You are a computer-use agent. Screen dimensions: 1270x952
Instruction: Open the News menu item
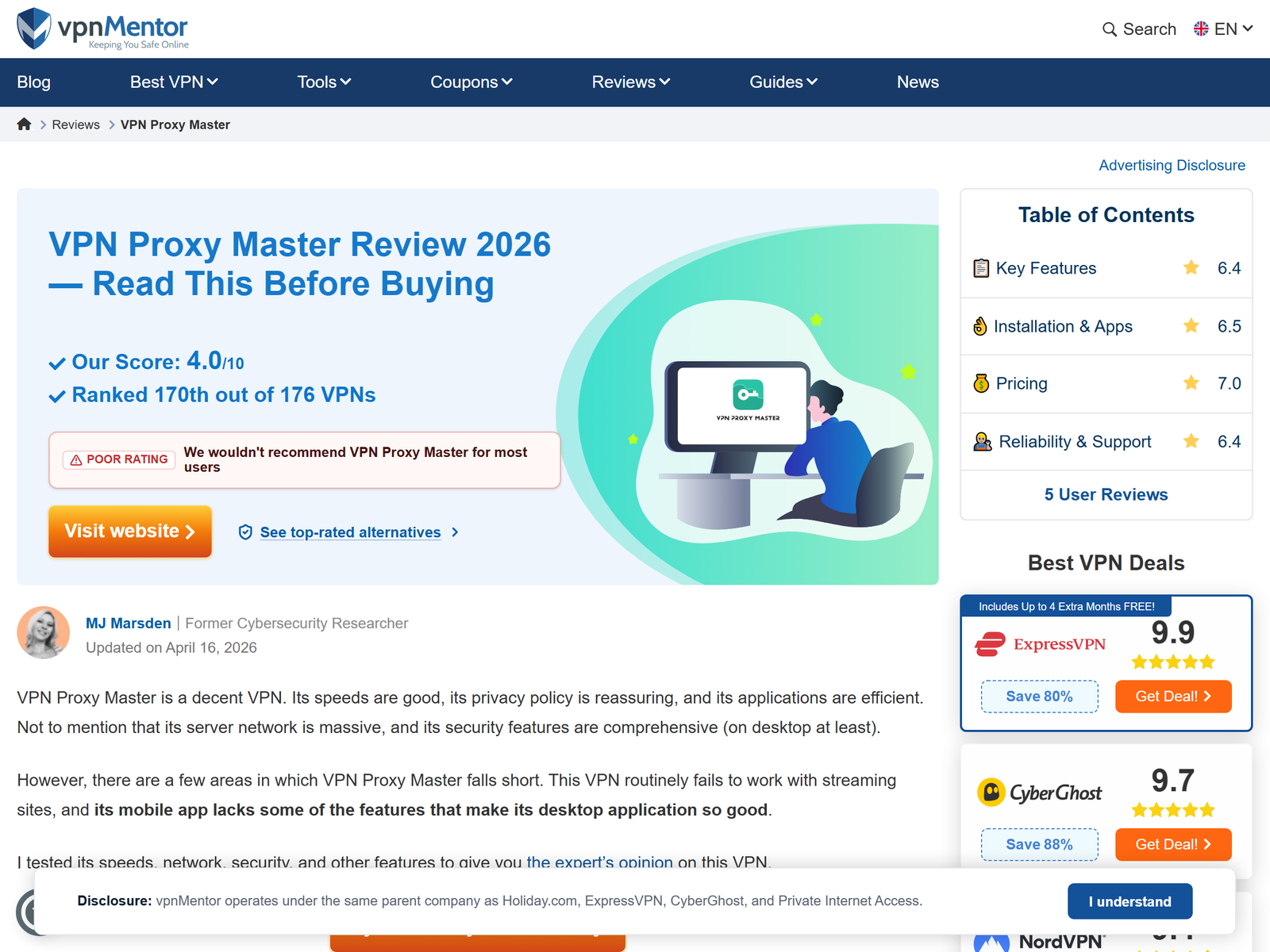pos(918,83)
